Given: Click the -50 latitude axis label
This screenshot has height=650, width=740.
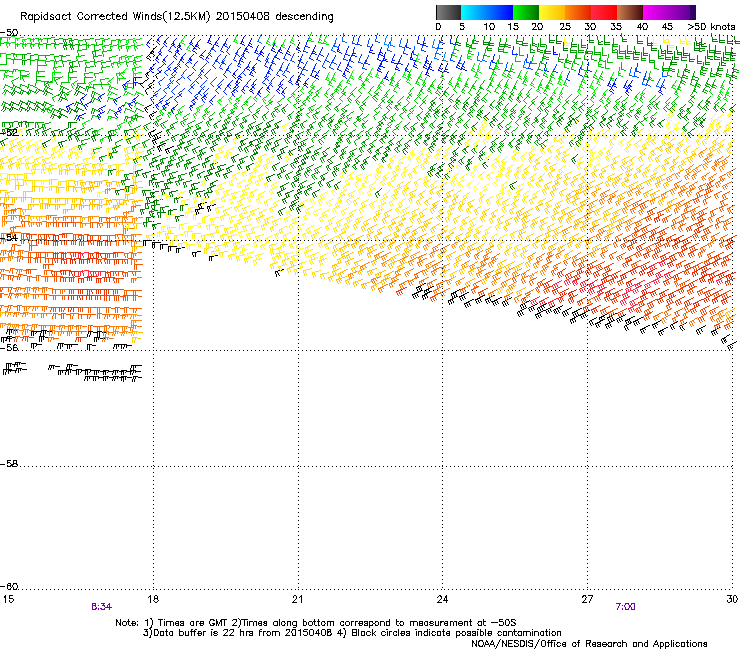Looking at the screenshot, I should coord(9,33).
